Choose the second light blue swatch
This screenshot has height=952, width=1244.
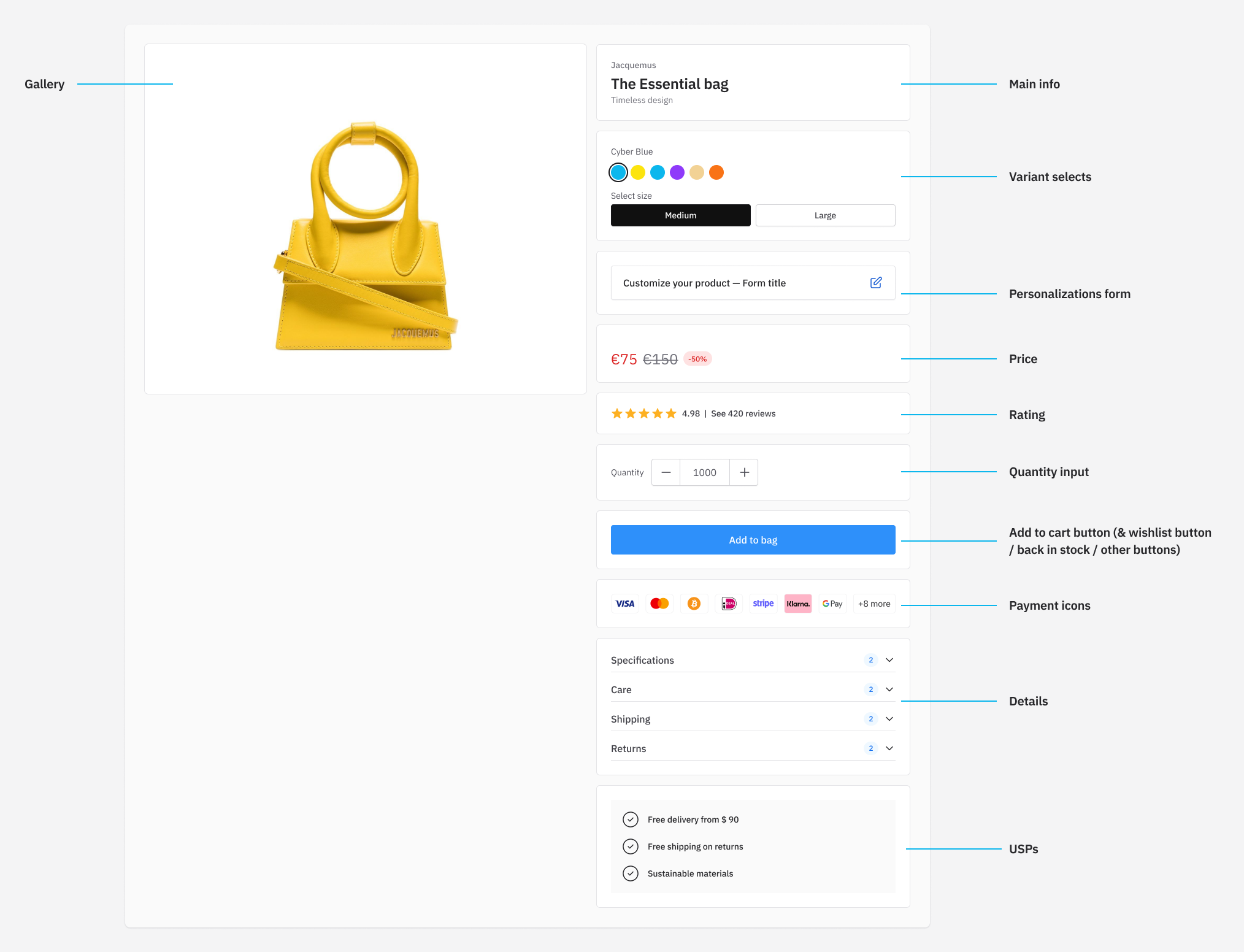(x=658, y=172)
